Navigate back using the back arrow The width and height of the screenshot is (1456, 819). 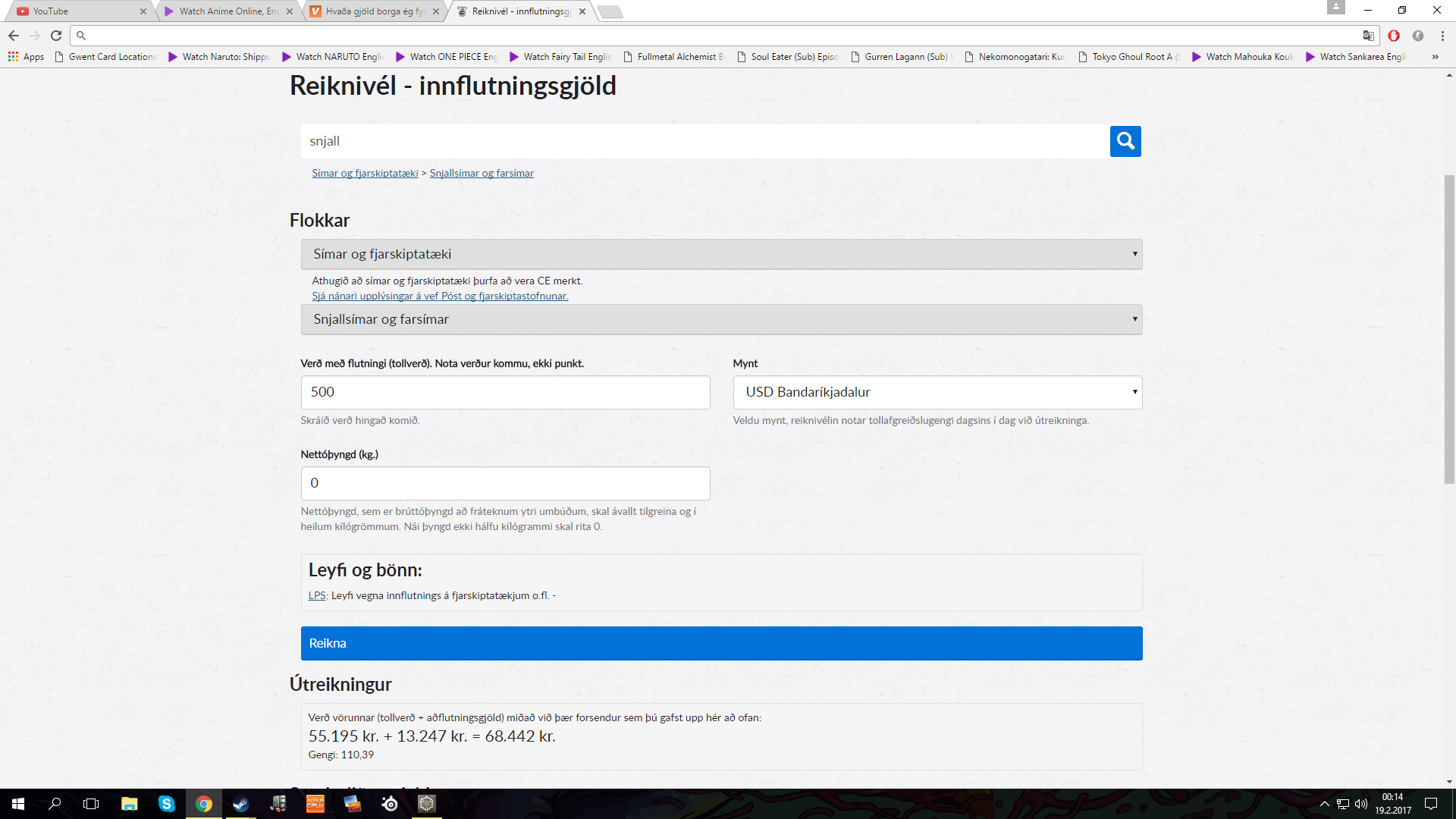pos(13,35)
